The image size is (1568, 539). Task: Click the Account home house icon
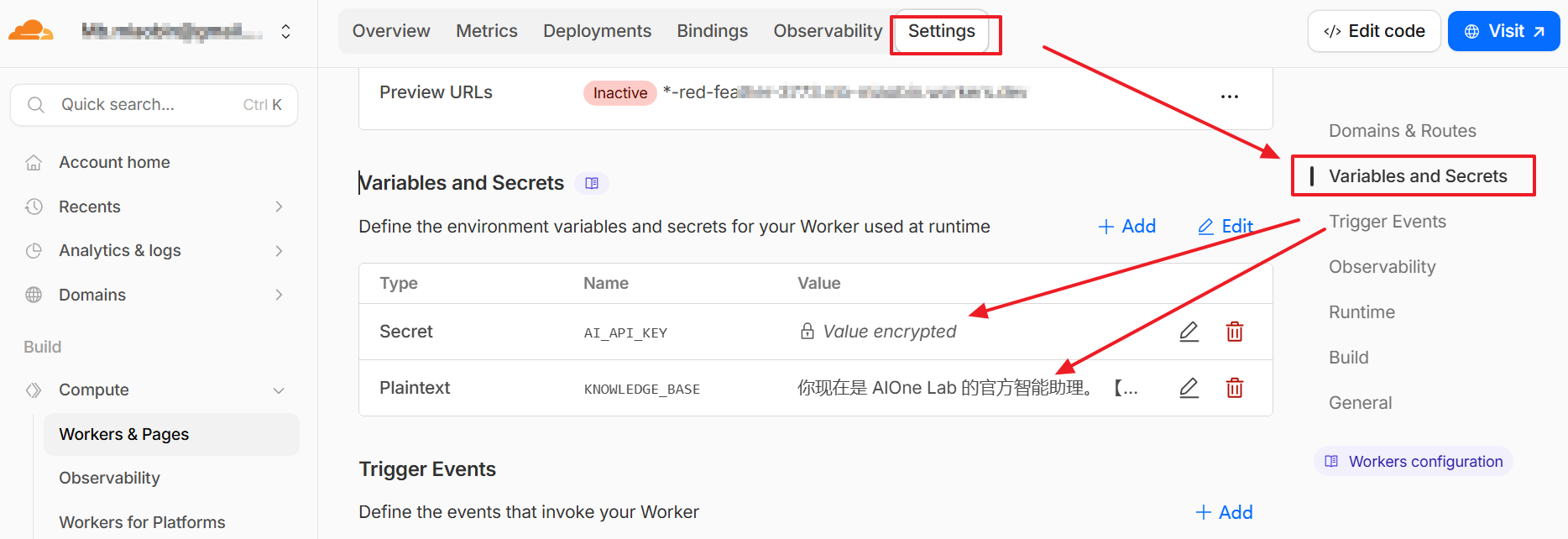33,161
